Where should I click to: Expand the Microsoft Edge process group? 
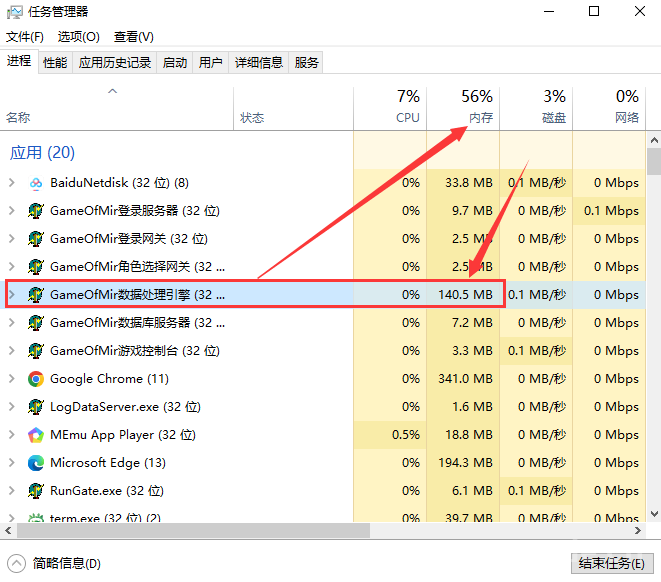click(x=12, y=463)
